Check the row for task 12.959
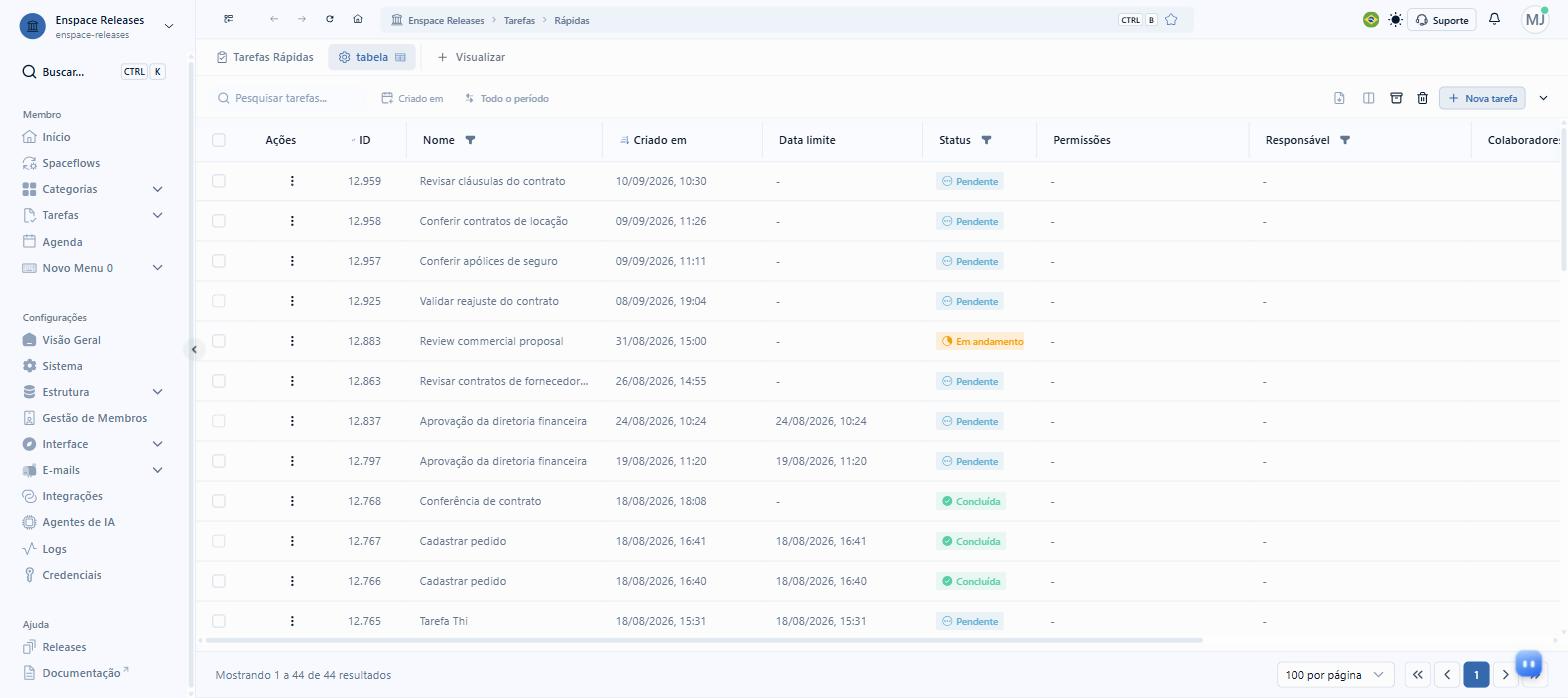 point(219,181)
